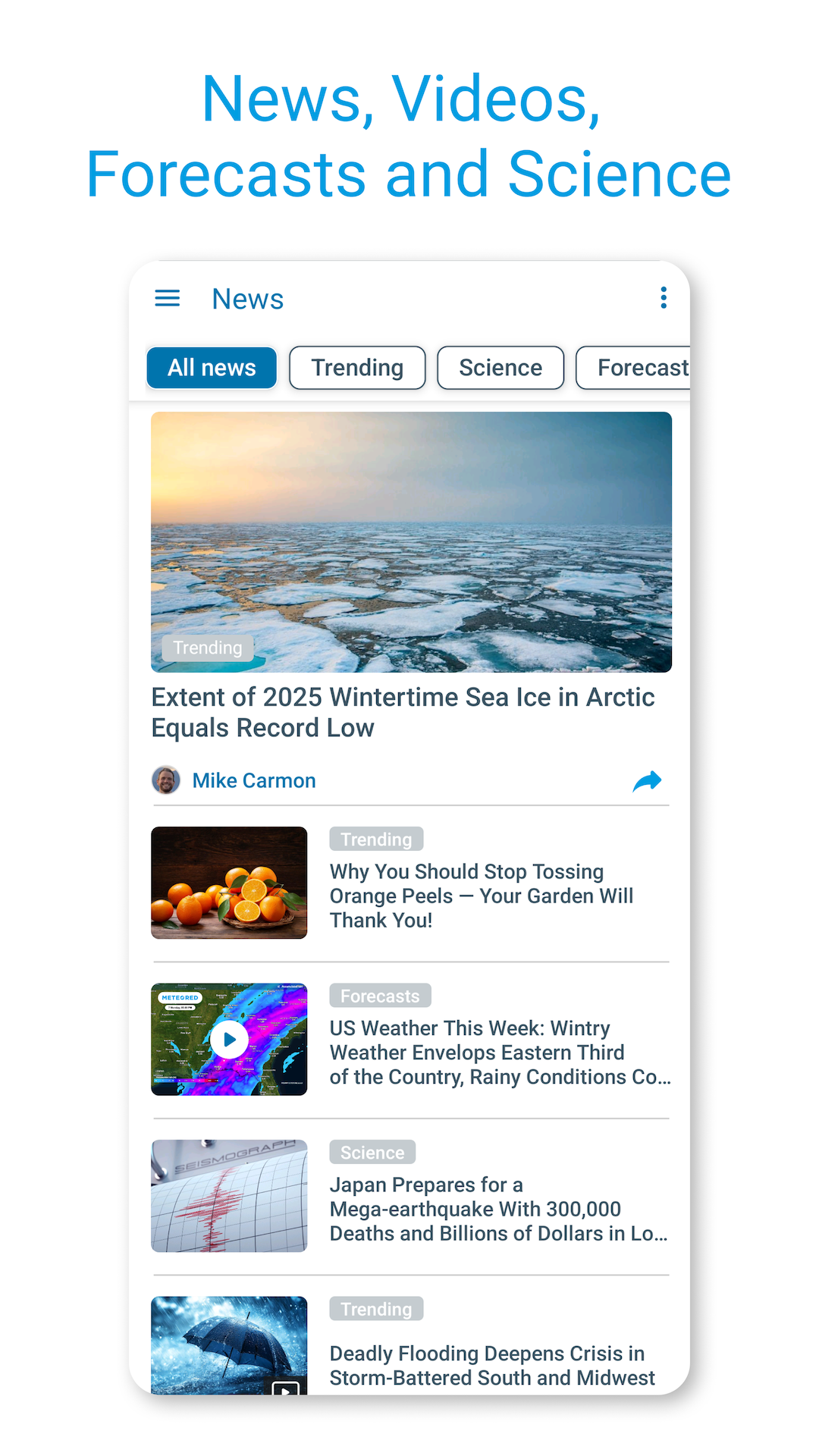Image resolution: width=819 pixels, height=1456 pixels.
Task: Select the All news filter
Action: [x=212, y=368]
